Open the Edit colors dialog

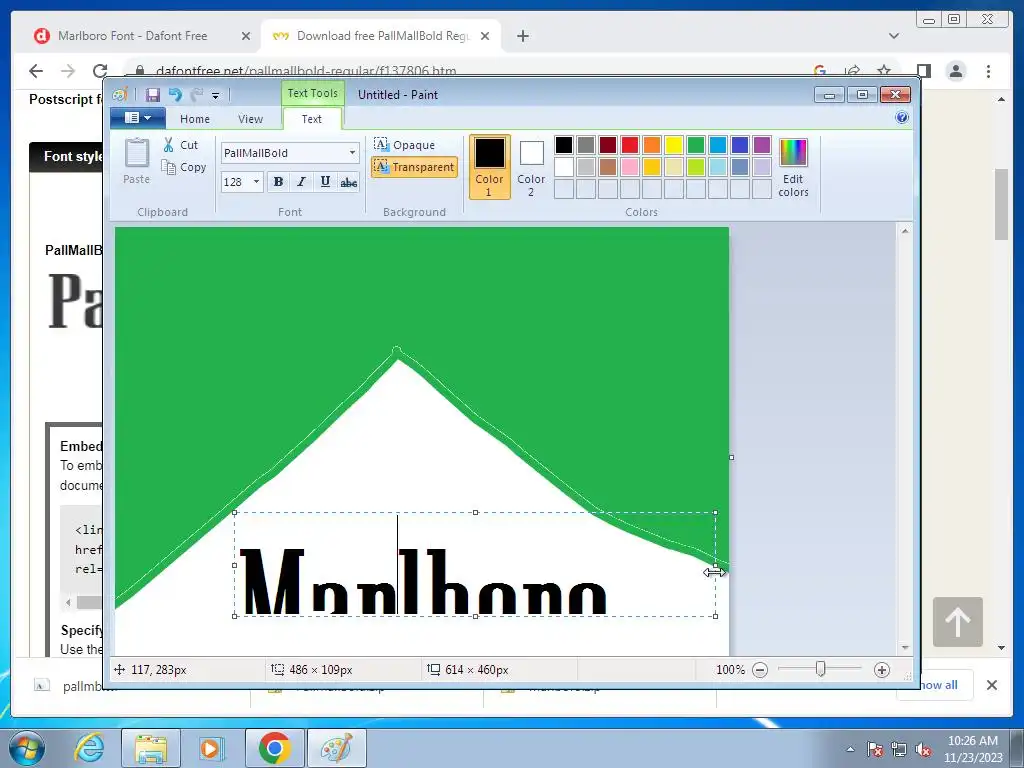coord(793,167)
